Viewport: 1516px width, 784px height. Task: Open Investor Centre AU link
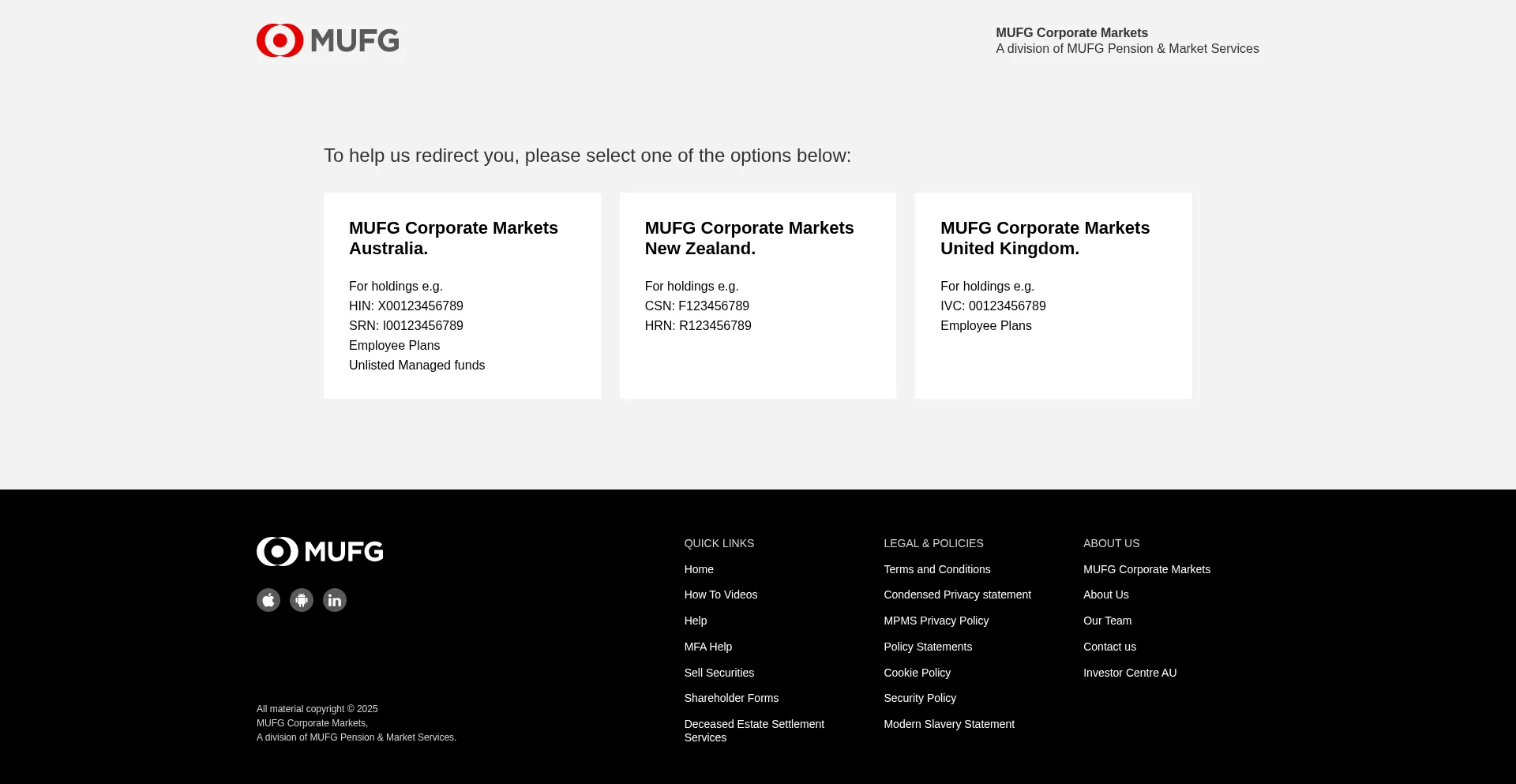tap(1130, 673)
